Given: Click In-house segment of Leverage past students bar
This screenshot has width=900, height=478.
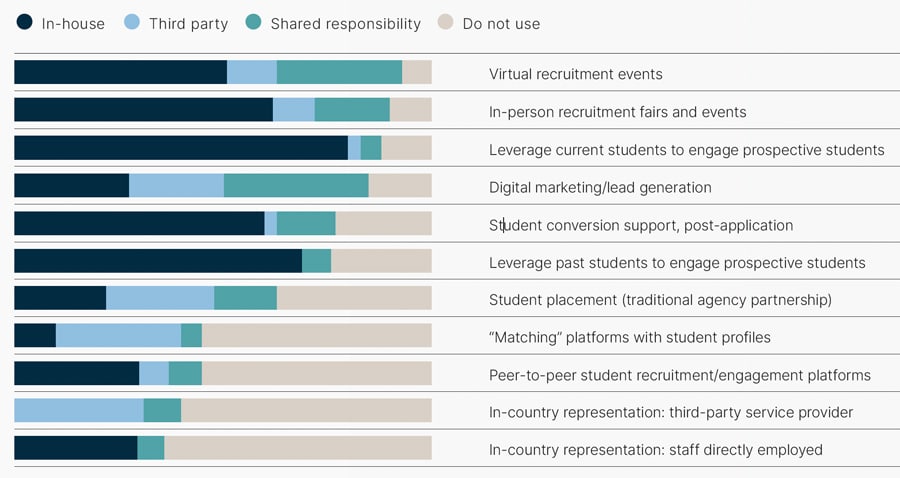Looking at the screenshot, I should [x=158, y=261].
